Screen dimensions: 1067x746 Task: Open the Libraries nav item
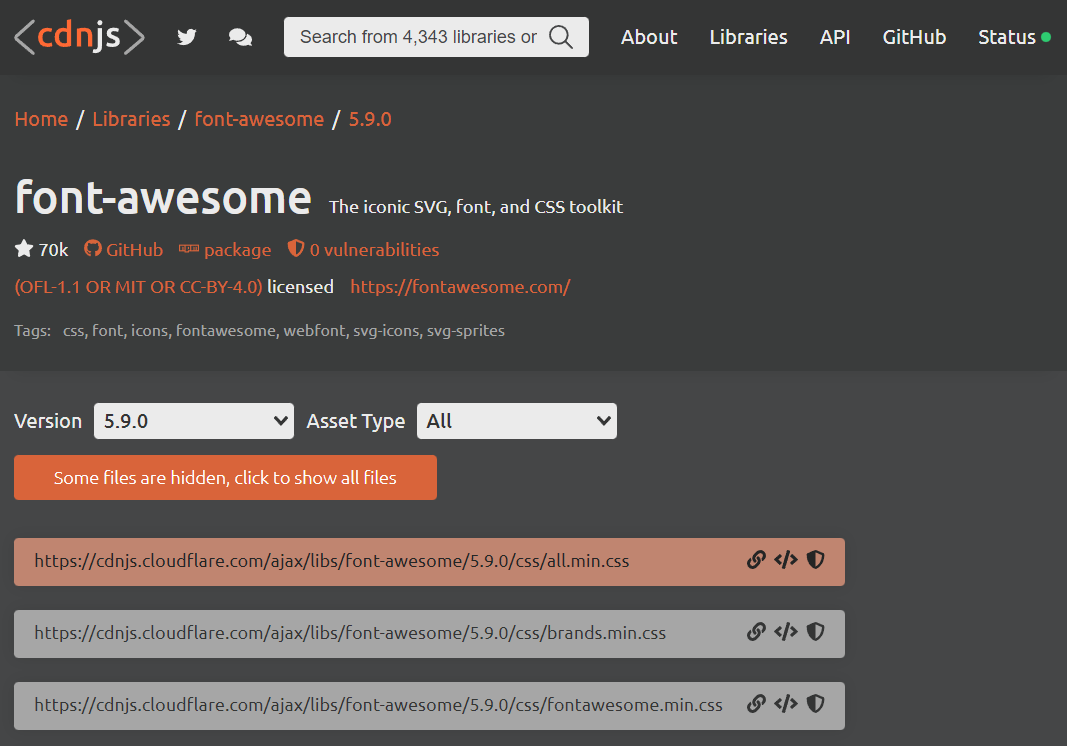pos(749,37)
